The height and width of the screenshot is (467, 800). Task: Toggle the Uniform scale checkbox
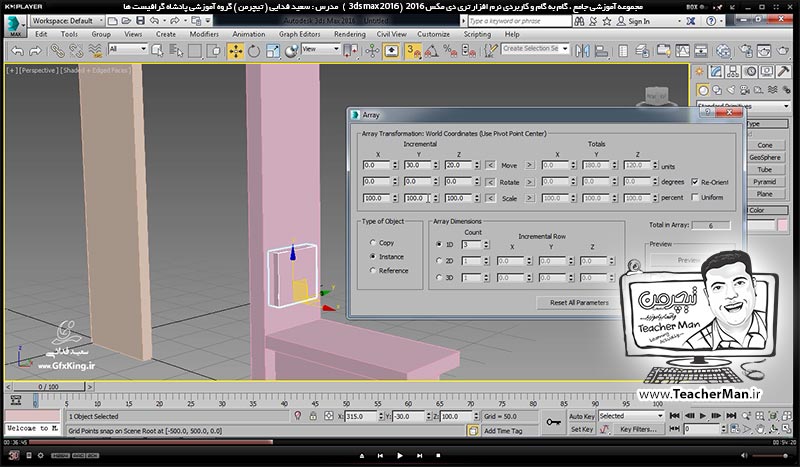pos(694,197)
